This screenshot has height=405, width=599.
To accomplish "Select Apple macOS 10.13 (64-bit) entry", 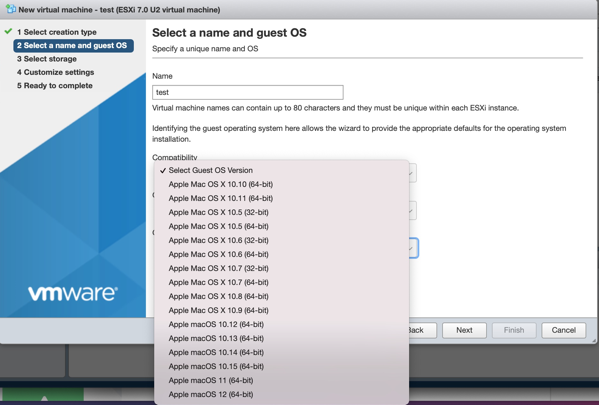I will coord(282,339).
